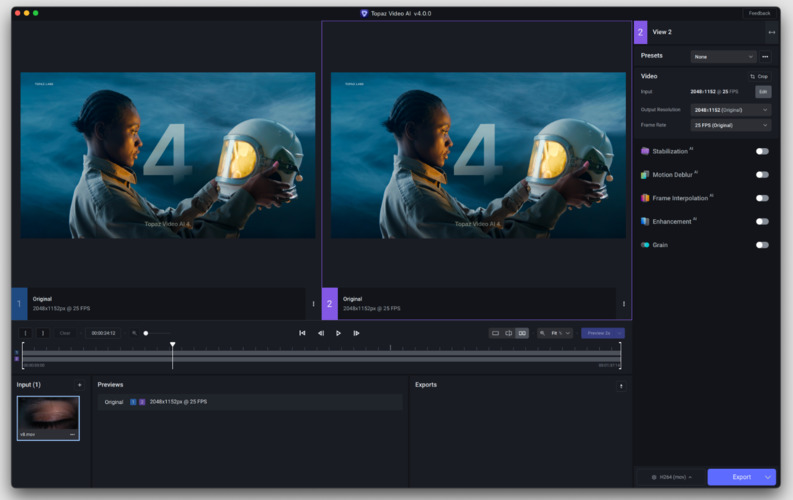Switch to split view layout
This screenshot has height=500, width=793.
tap(509, 333)
